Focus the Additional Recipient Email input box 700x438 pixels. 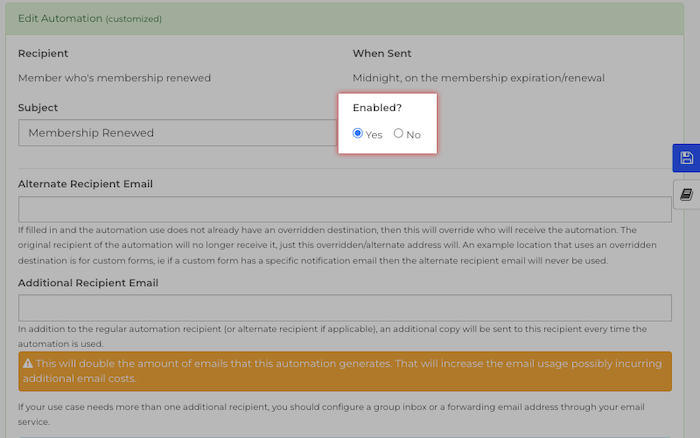(x=344, y=308)
